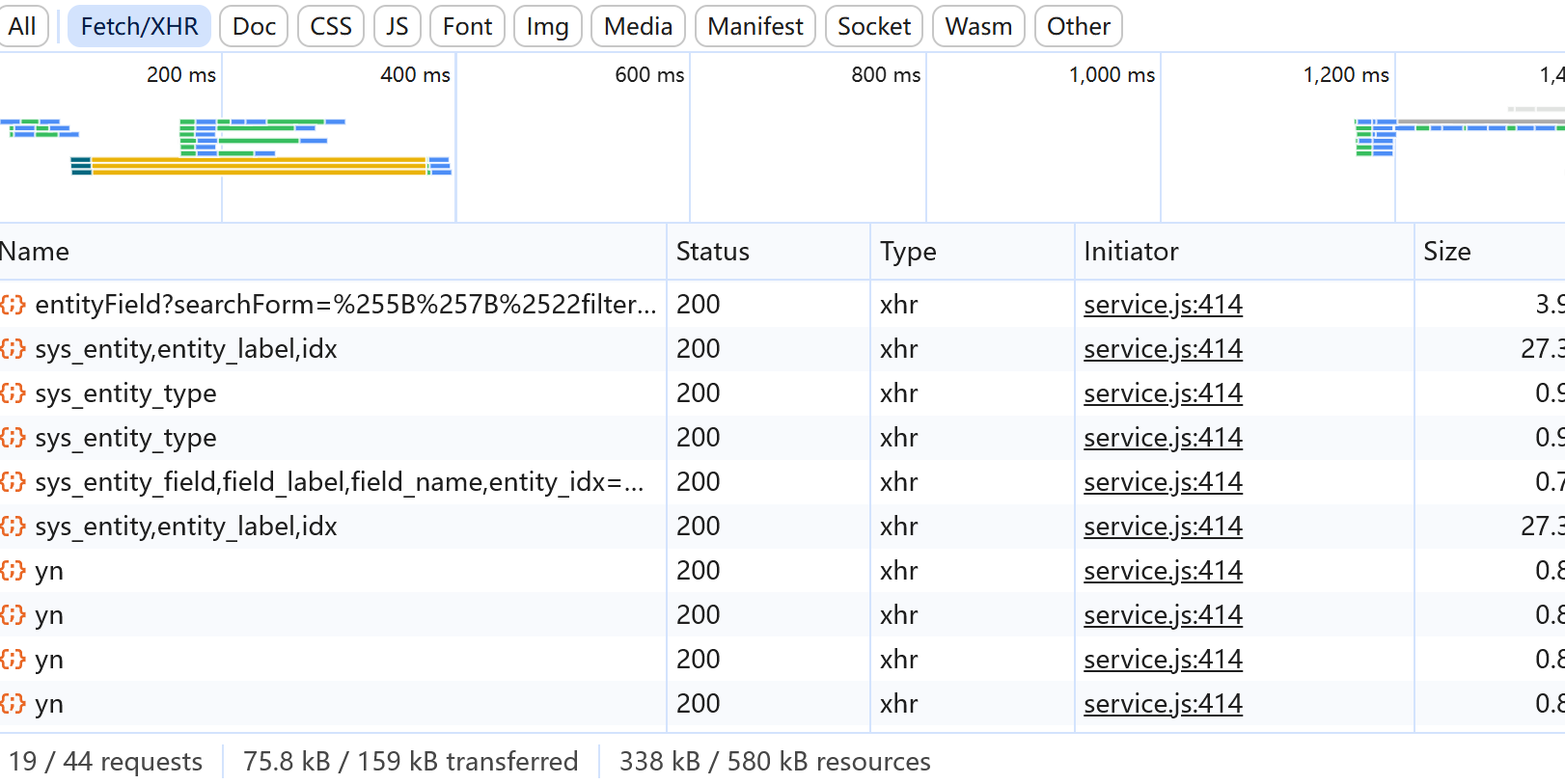Switch to the Doc filter
This screenshot has width=1565, height=784.
point(254,26)
